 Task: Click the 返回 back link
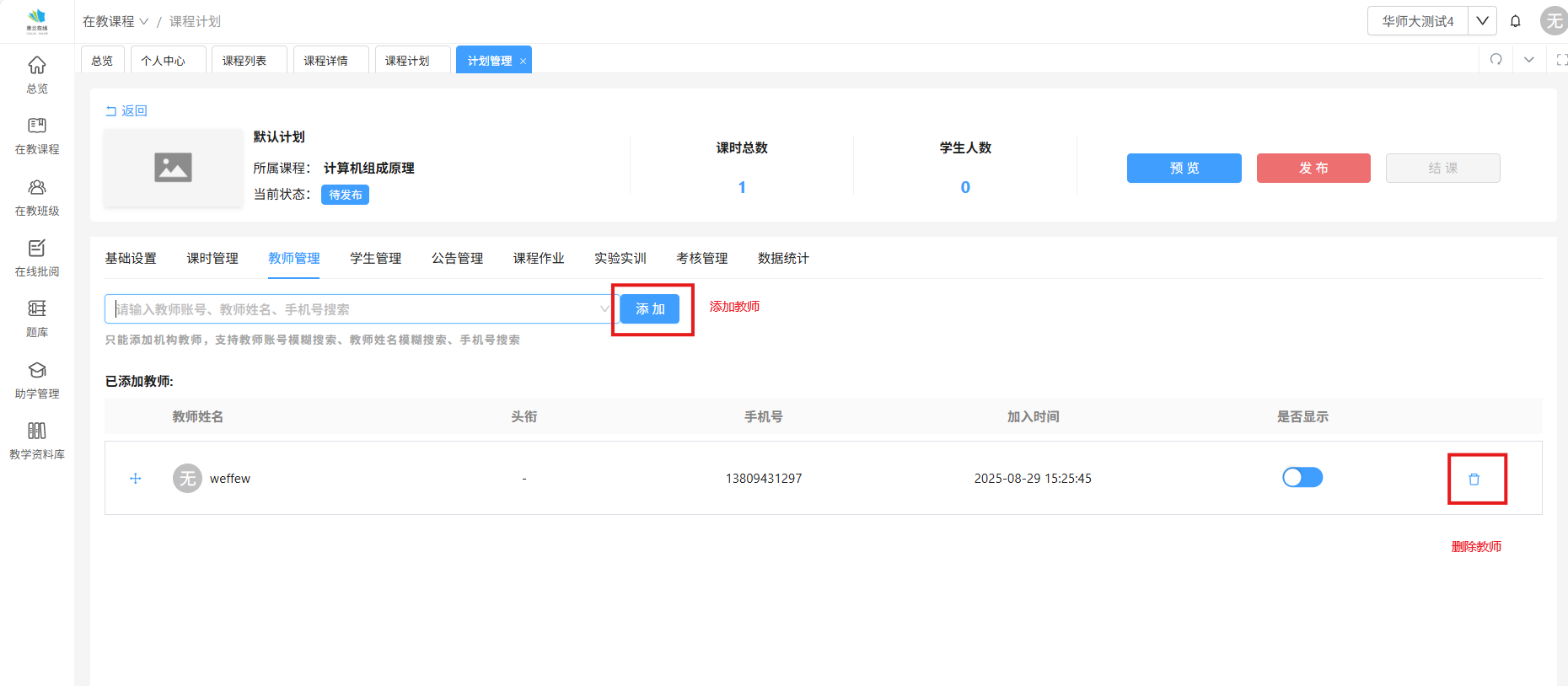(126, 110)
